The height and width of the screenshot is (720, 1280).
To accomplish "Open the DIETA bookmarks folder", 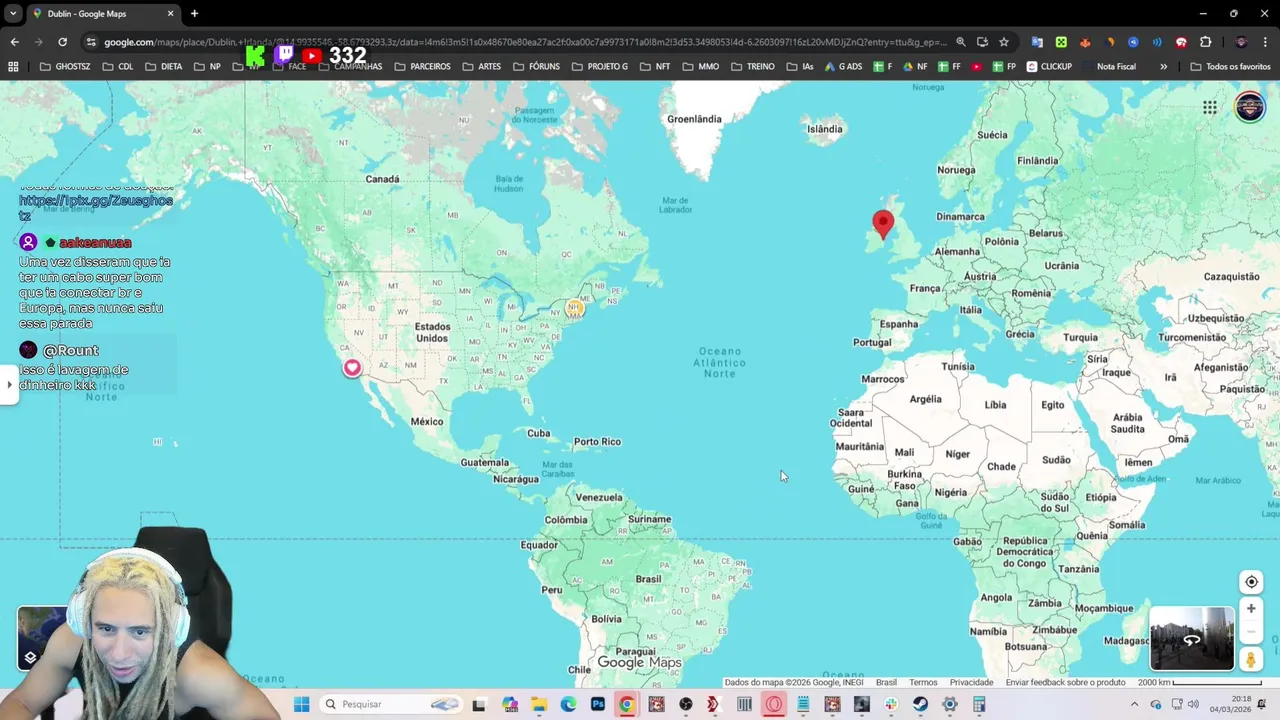I will 163,66.
